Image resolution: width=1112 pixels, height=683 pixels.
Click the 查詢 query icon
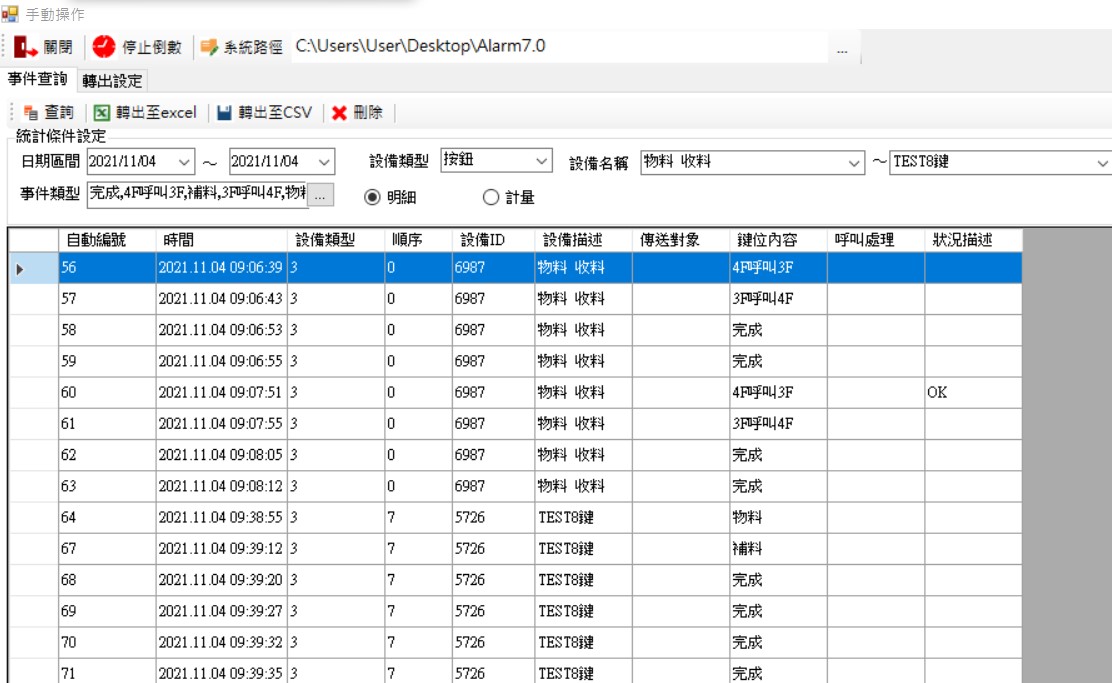click(30, 113)
